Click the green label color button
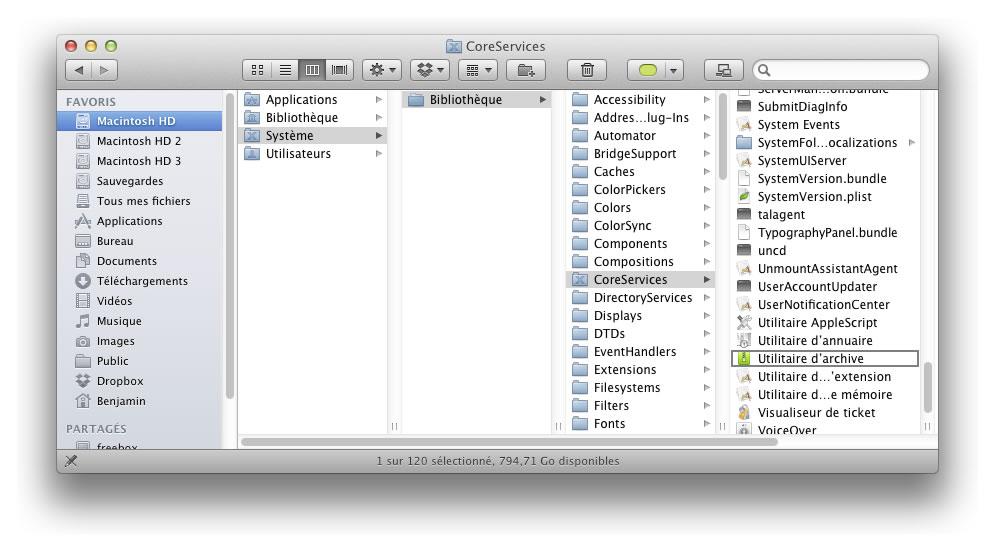Image resolution: width=995 pixels, height=552 pixels. click(x=647, y=70)
